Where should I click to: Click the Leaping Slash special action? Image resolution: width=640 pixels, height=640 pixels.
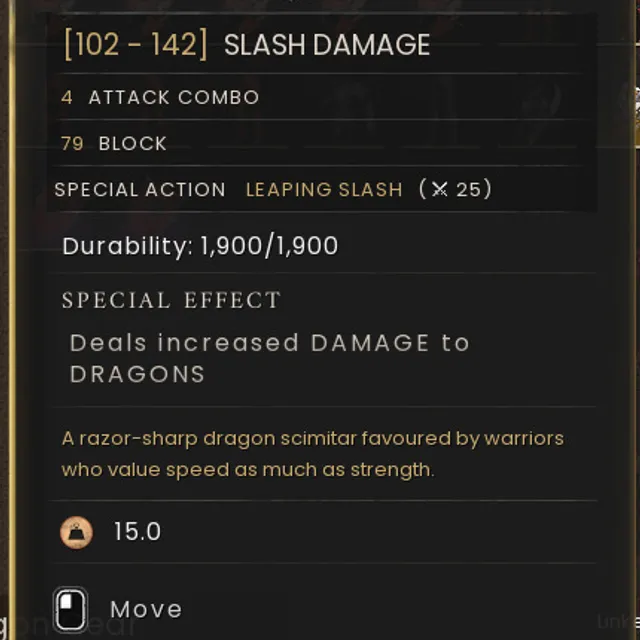tap(324, 190)
